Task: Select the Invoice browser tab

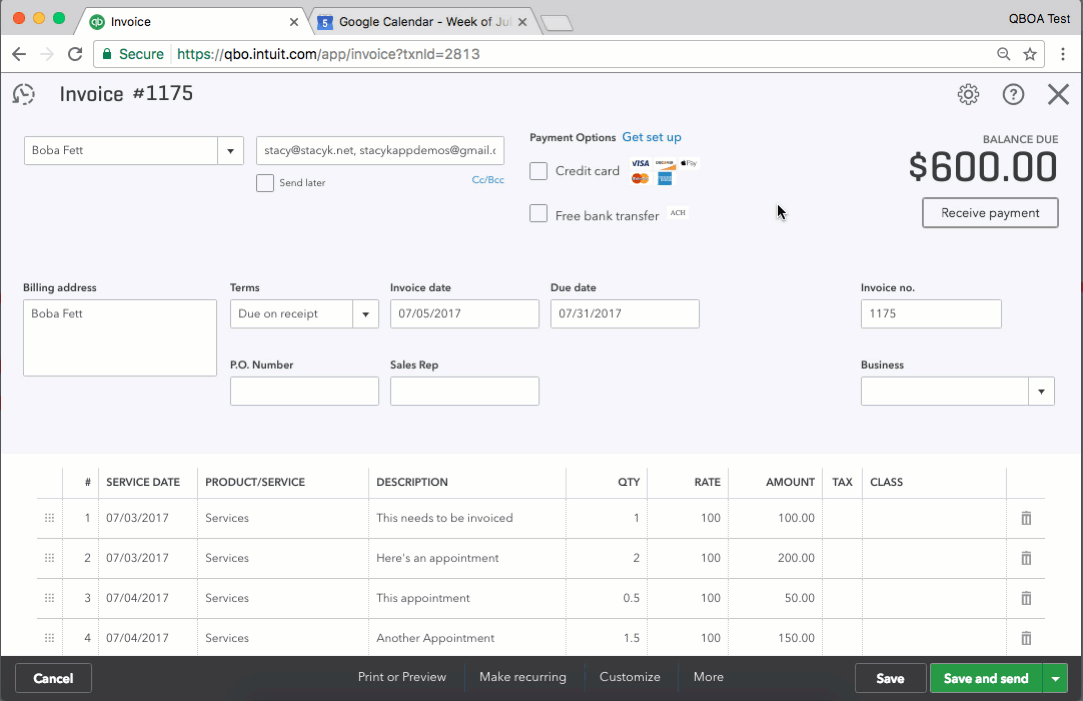Action: tap(195, 22)
